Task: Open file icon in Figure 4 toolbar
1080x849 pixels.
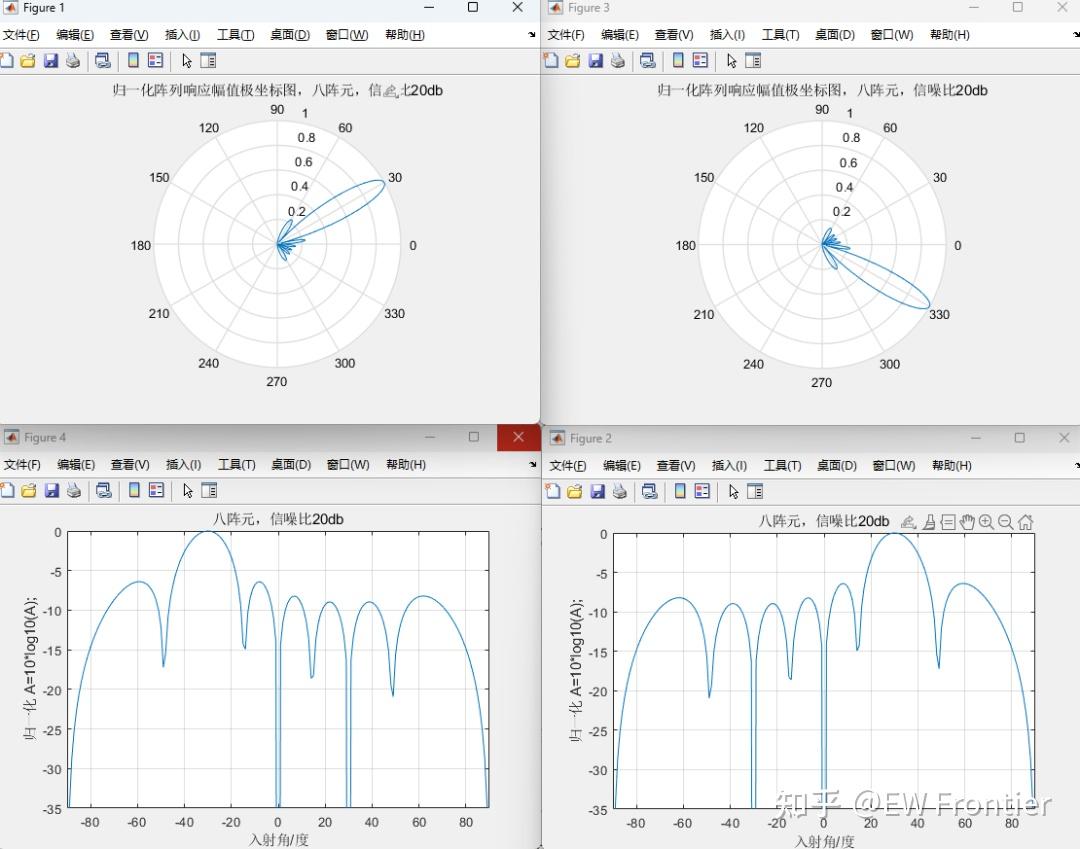Action: pyautogui.click(x=29, y=490)
